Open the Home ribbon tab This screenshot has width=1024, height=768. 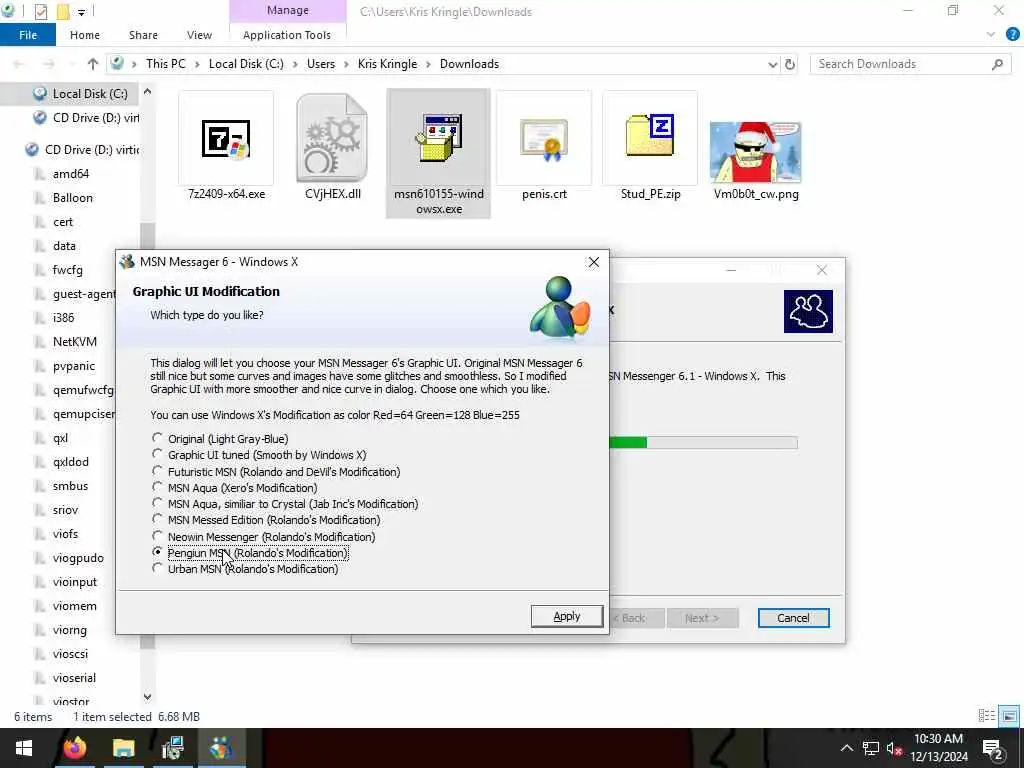pos(85,35)
